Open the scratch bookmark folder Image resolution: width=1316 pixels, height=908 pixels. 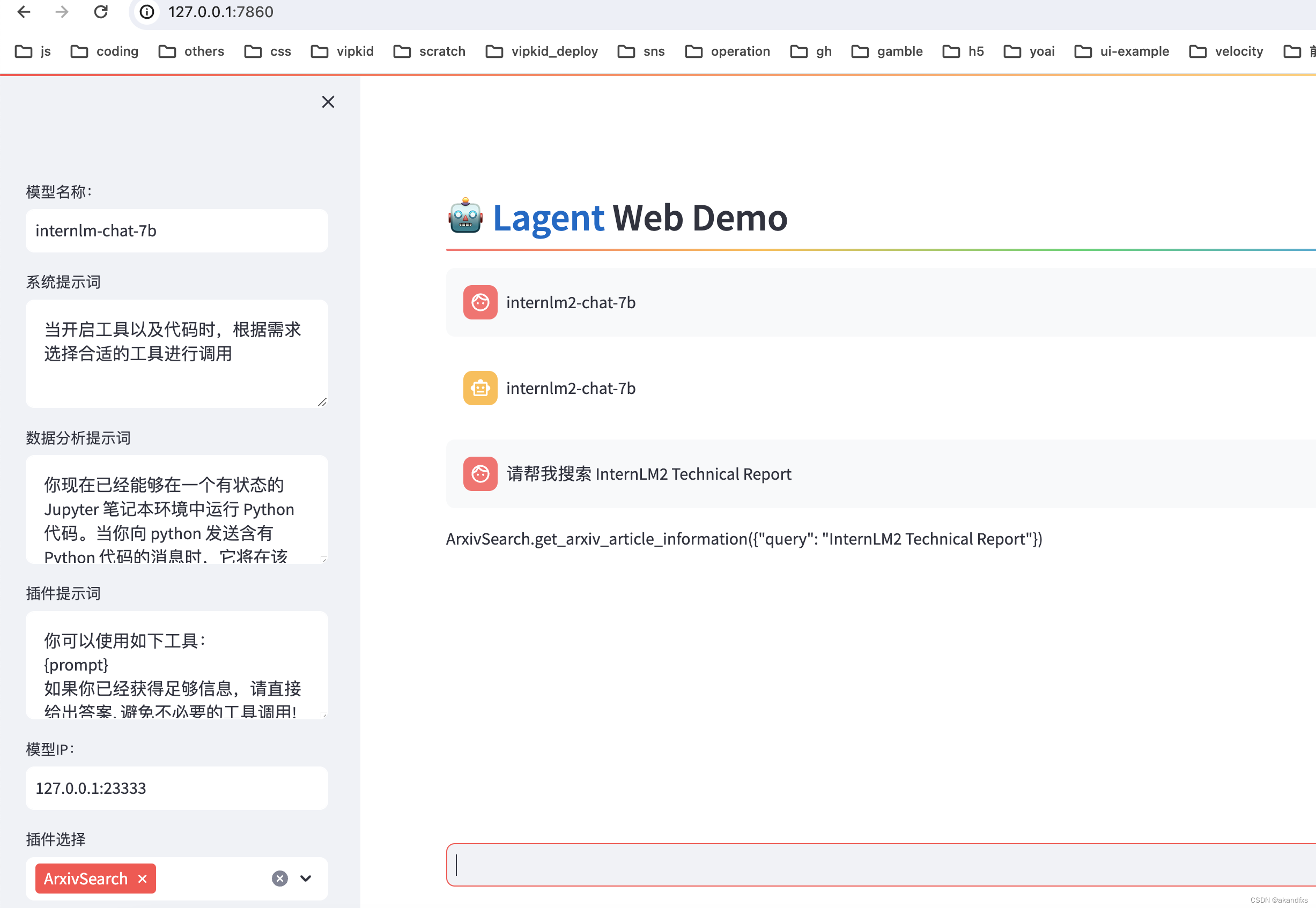click(429, 51)
